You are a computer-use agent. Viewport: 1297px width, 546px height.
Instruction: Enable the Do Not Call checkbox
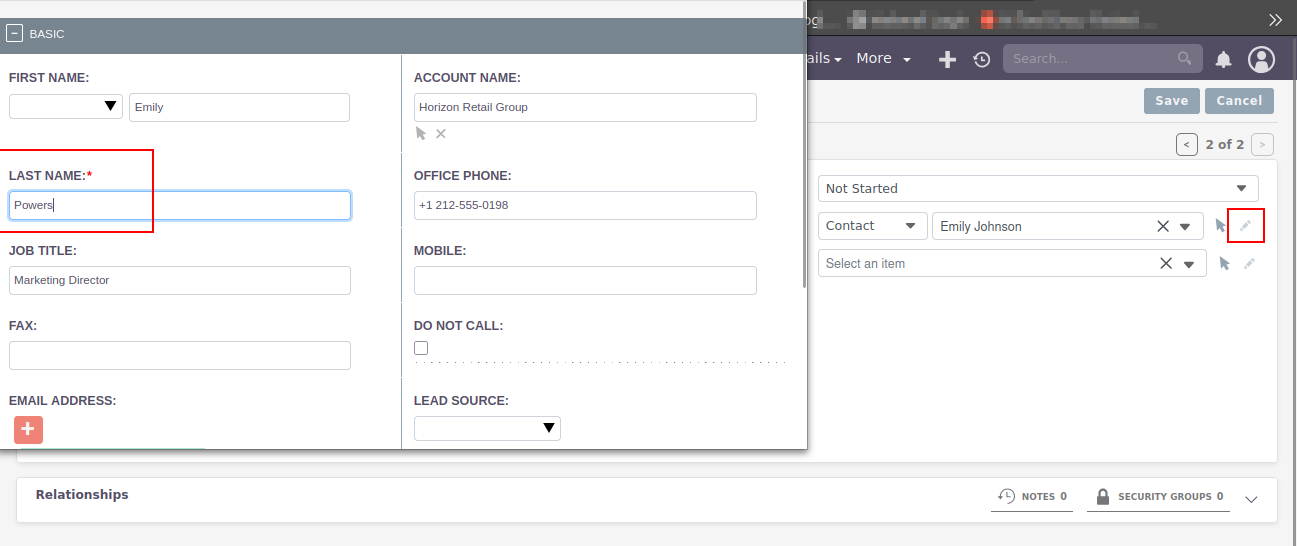click(x=421, y=348)
